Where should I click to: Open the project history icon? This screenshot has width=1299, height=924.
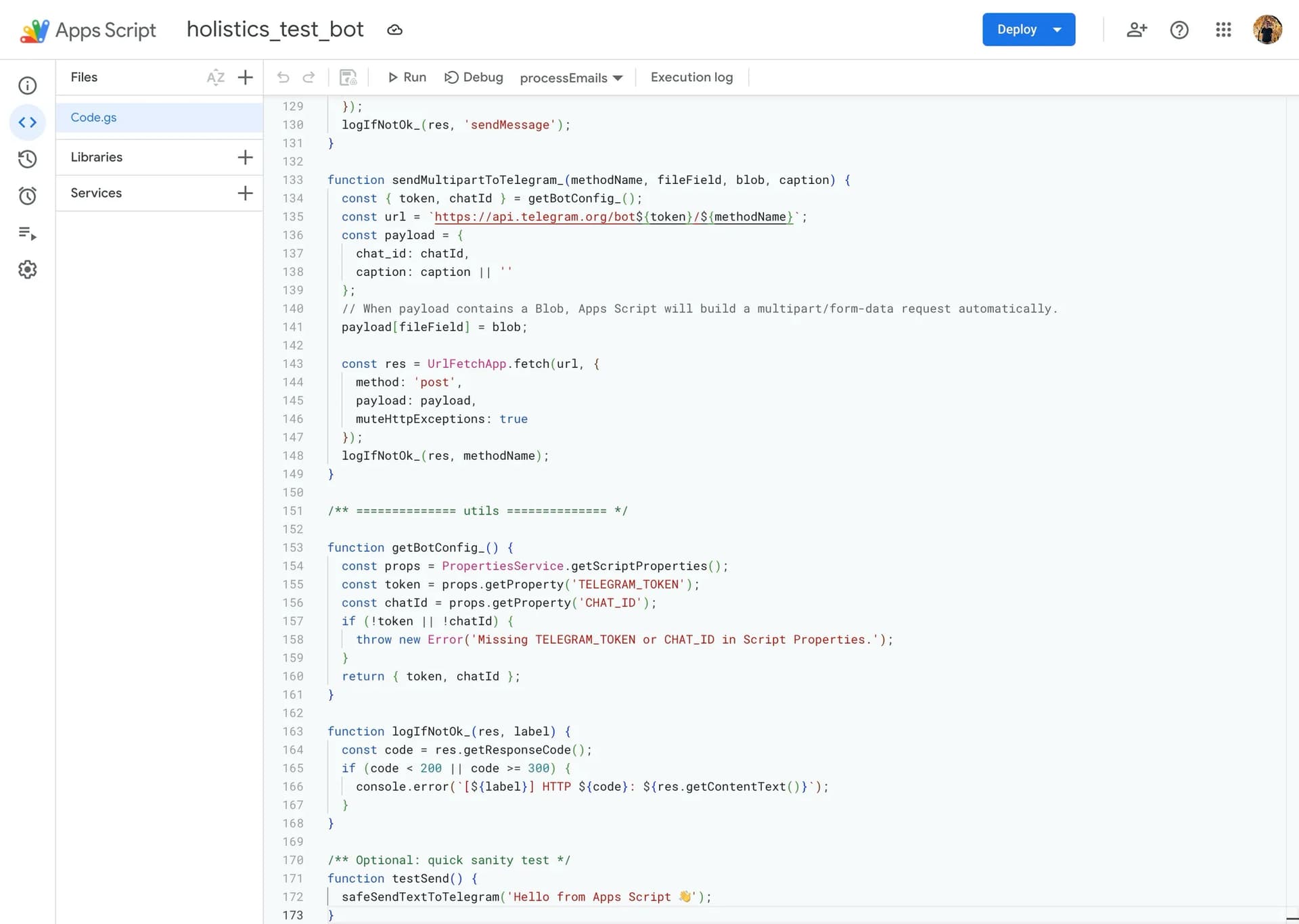click(27, 159)
